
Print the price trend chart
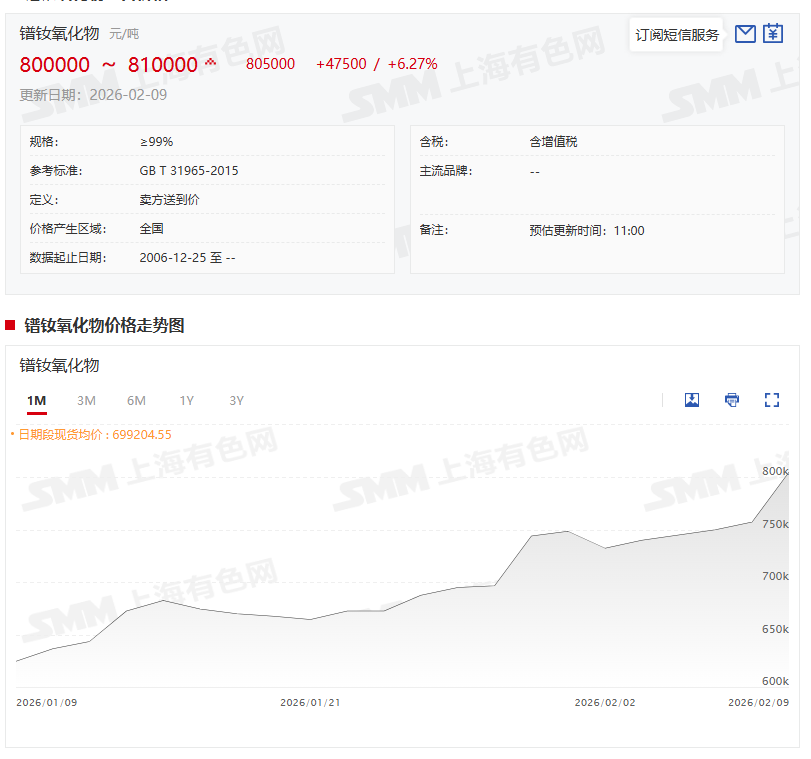click(732, 400)
